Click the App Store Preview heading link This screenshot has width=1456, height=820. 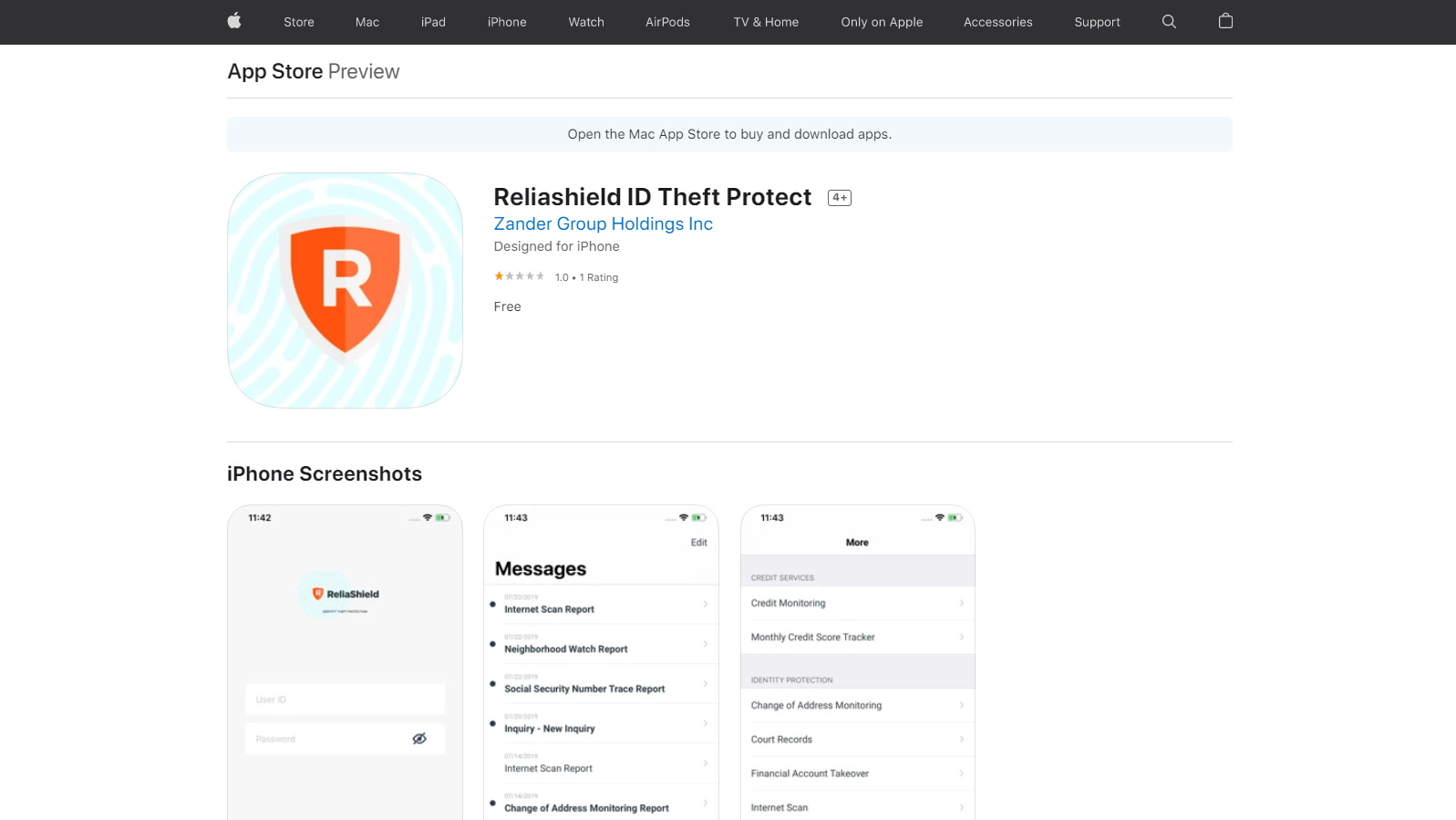[313, 71]
